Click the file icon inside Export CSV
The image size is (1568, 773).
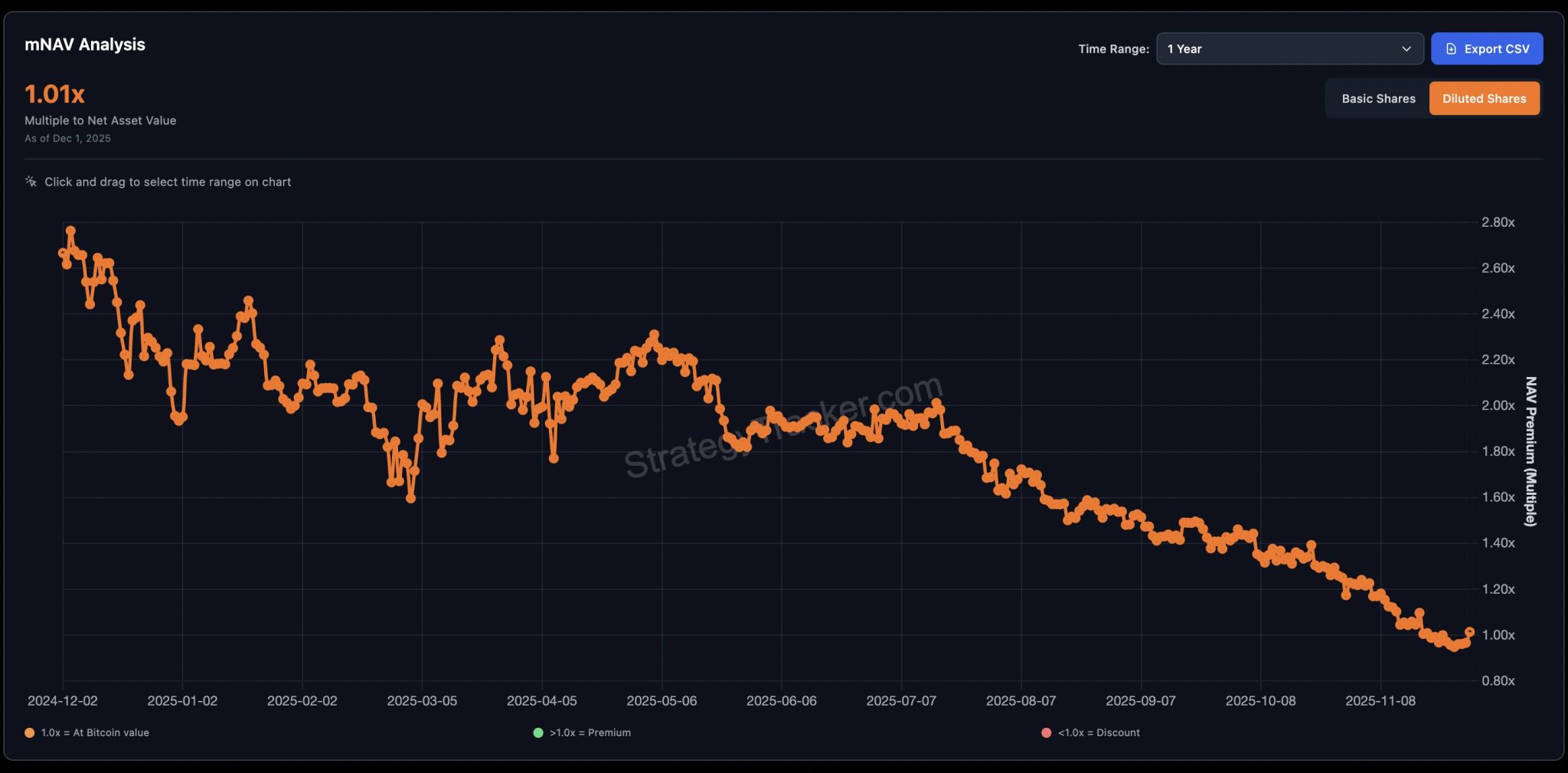tap(1451, 49)
